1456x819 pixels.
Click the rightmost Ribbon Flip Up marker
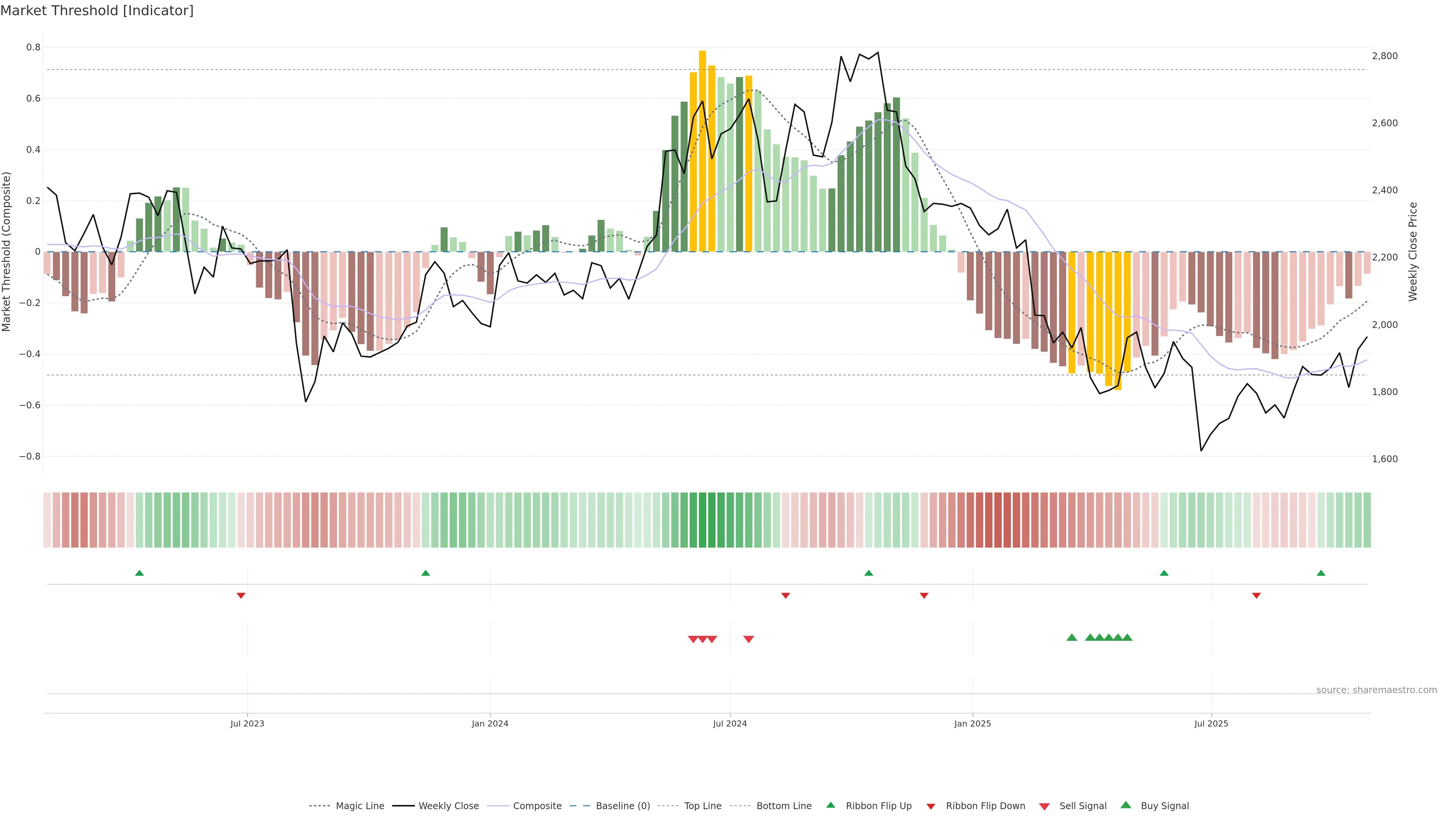[1321, 573]
